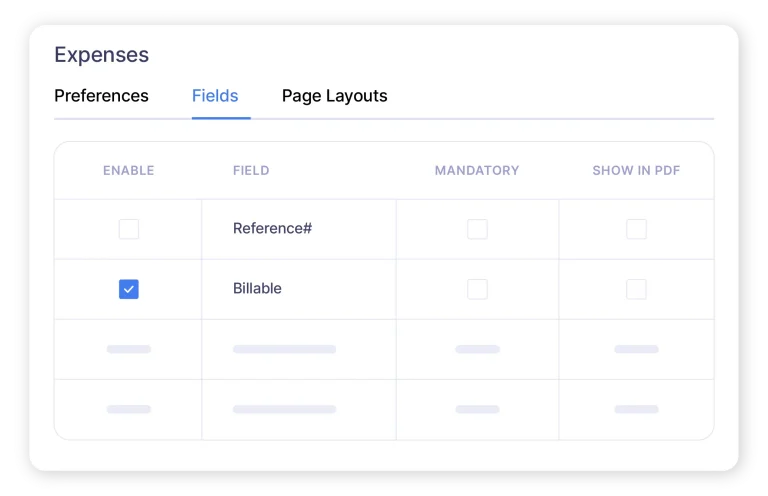The width and height of the screenshot is (768, 496).
Task: Enable the Reference# field checkbox
Action: click(129, 229)
